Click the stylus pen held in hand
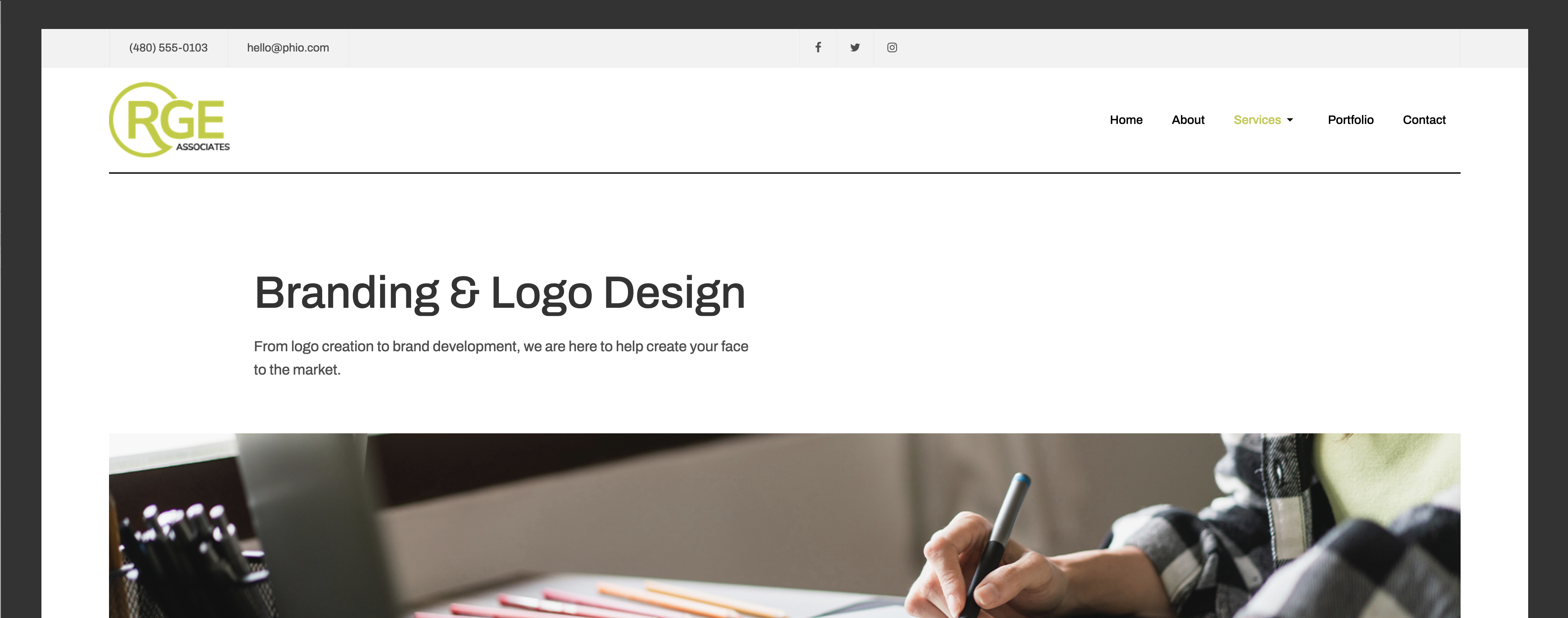 tap(998, 542)
